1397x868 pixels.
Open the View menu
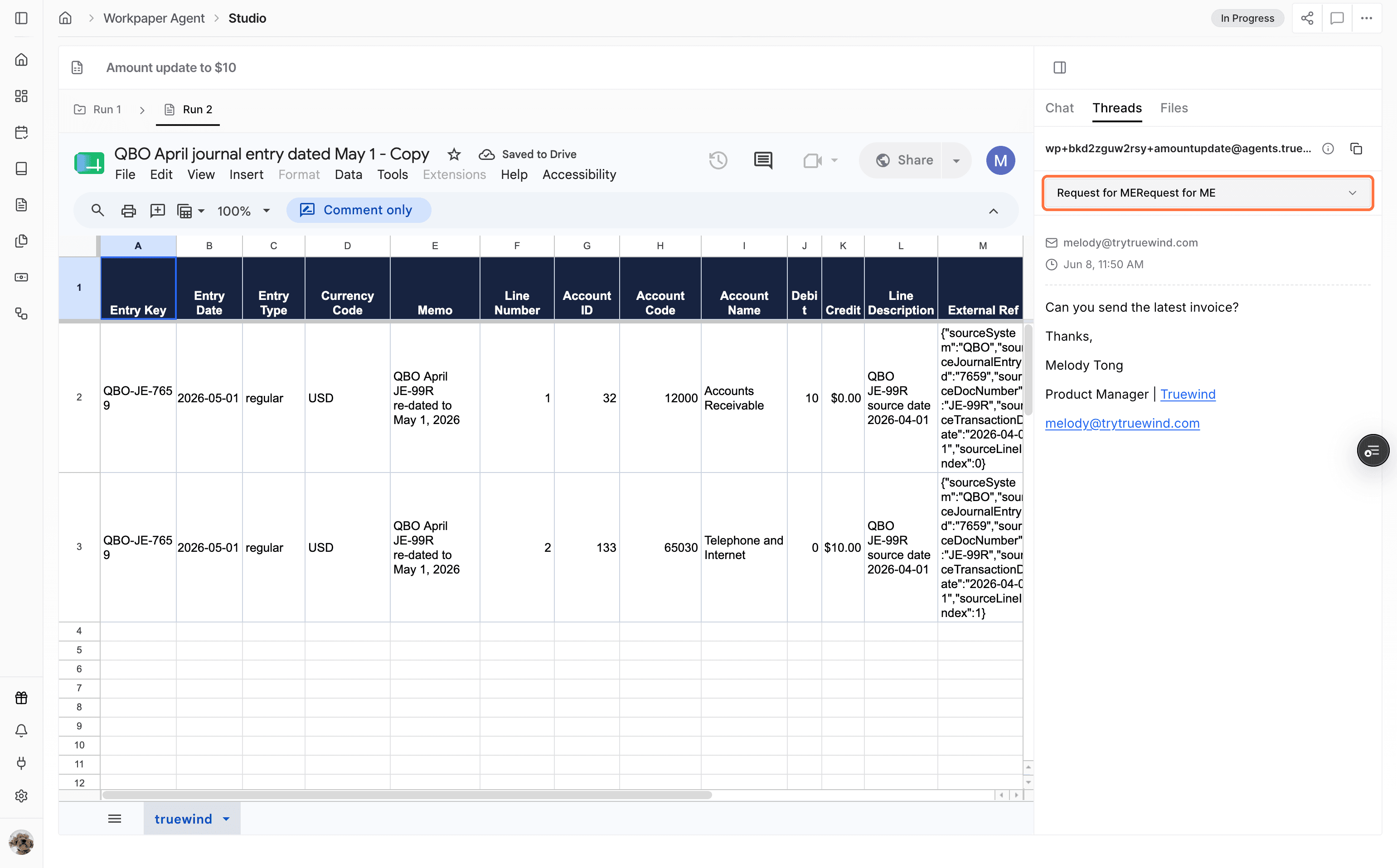[201, 174]
